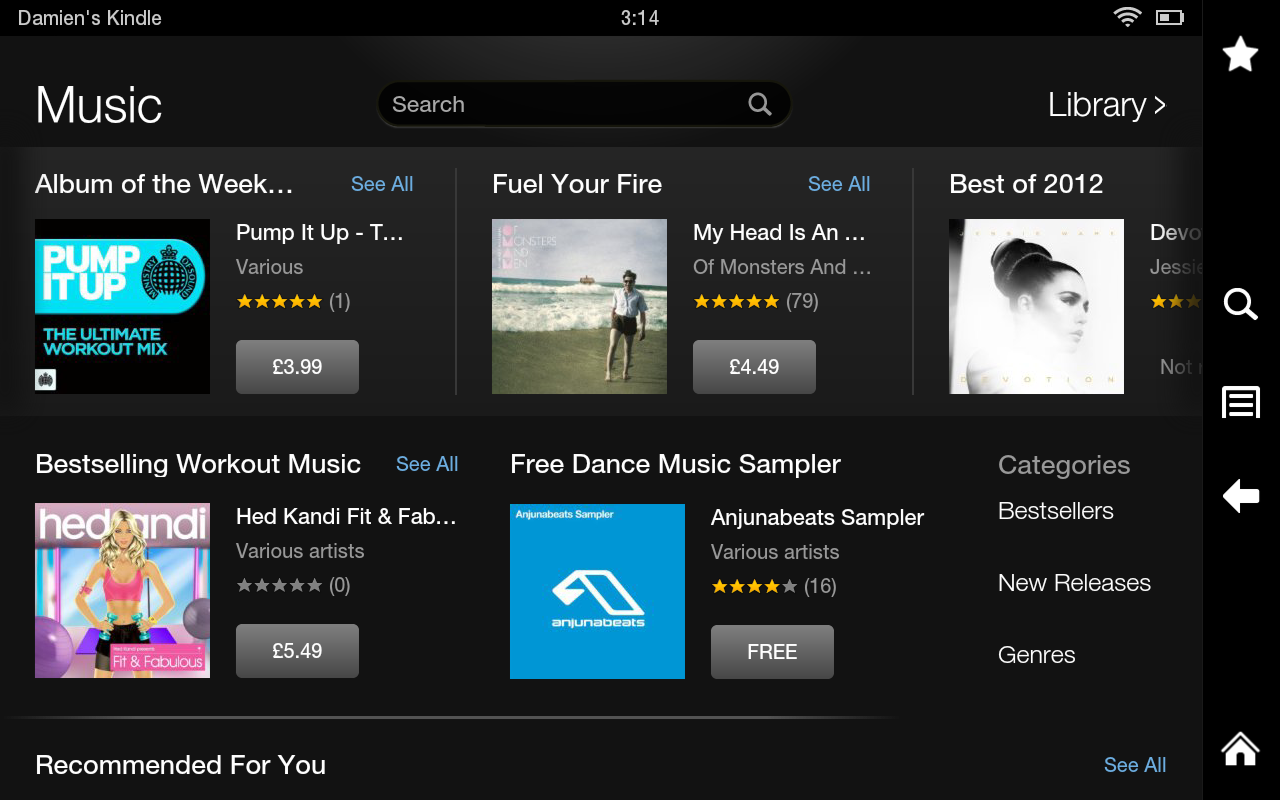See all Bestselling Workout Music
1280x800 pixels.
(x=427, y=464)
